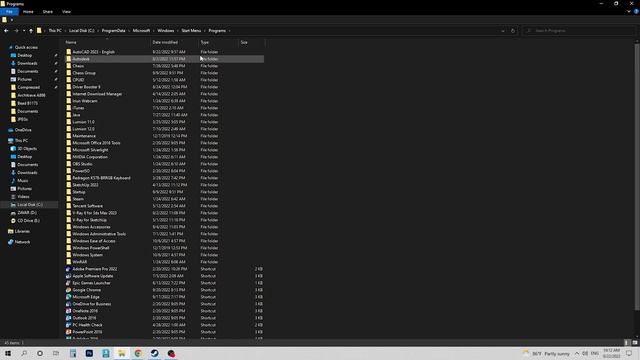Open the Share ribbon tab
The height and width of the screenshot is (360, 640).
48,12
